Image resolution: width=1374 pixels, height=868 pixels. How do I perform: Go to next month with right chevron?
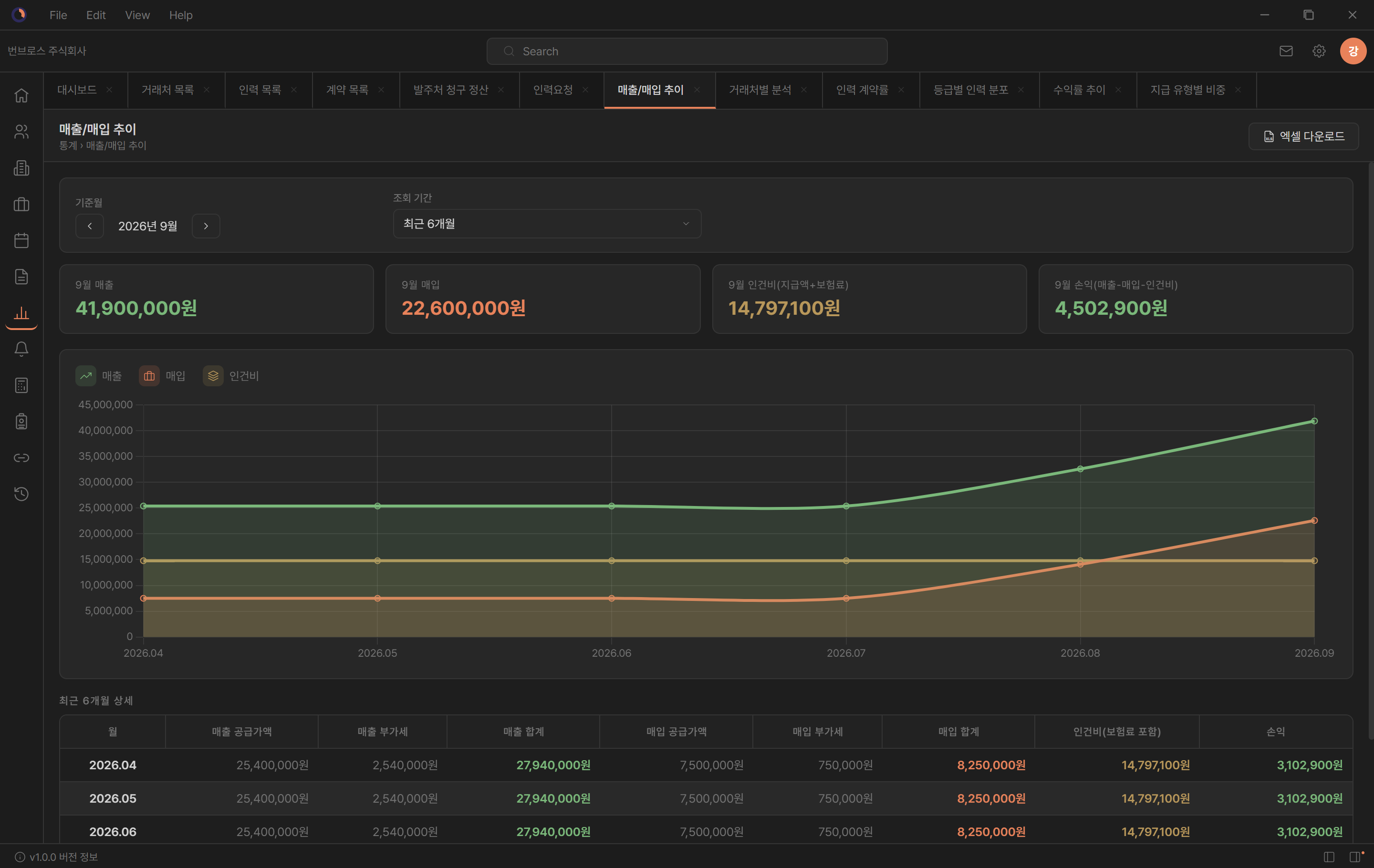(206, 226)
